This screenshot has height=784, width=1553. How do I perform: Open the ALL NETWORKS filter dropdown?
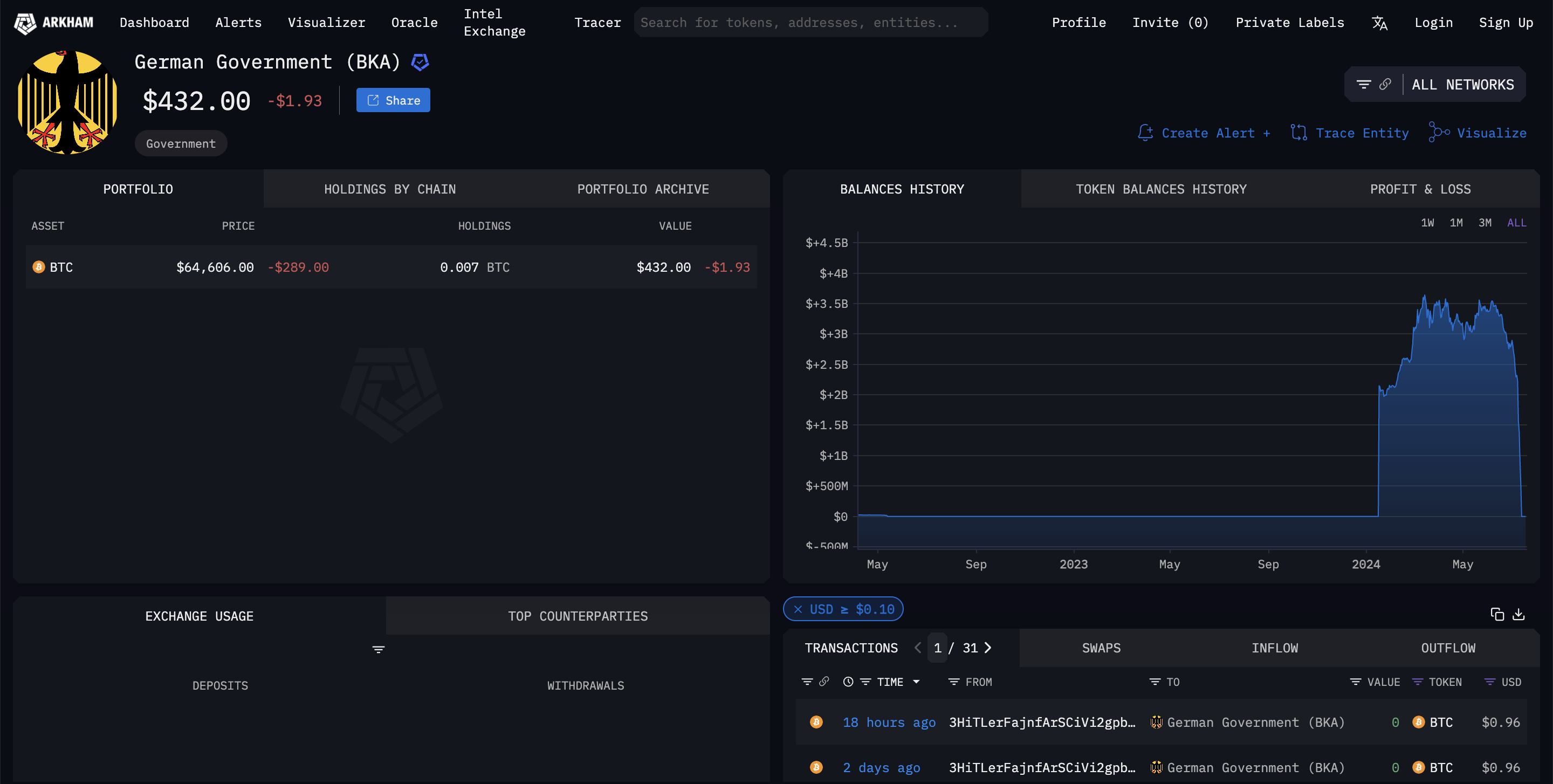(1462, 84)
